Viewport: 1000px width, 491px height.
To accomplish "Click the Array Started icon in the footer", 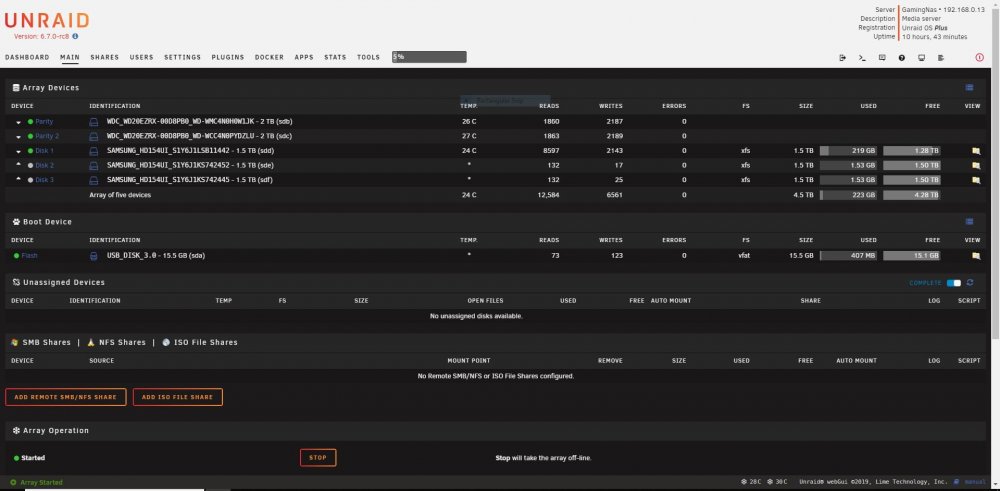I will [x=13, y=483].
